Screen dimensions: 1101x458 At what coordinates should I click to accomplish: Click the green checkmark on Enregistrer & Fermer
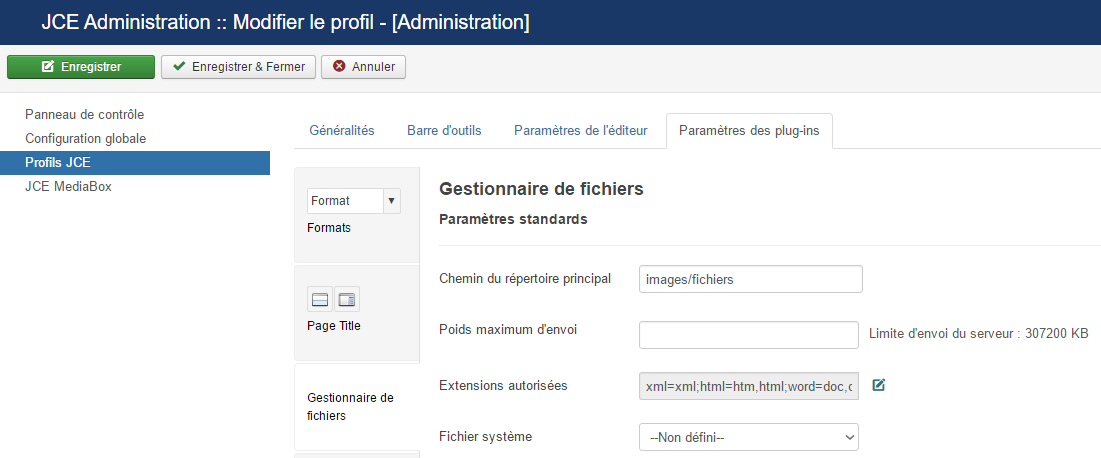(x=179, y=67)
